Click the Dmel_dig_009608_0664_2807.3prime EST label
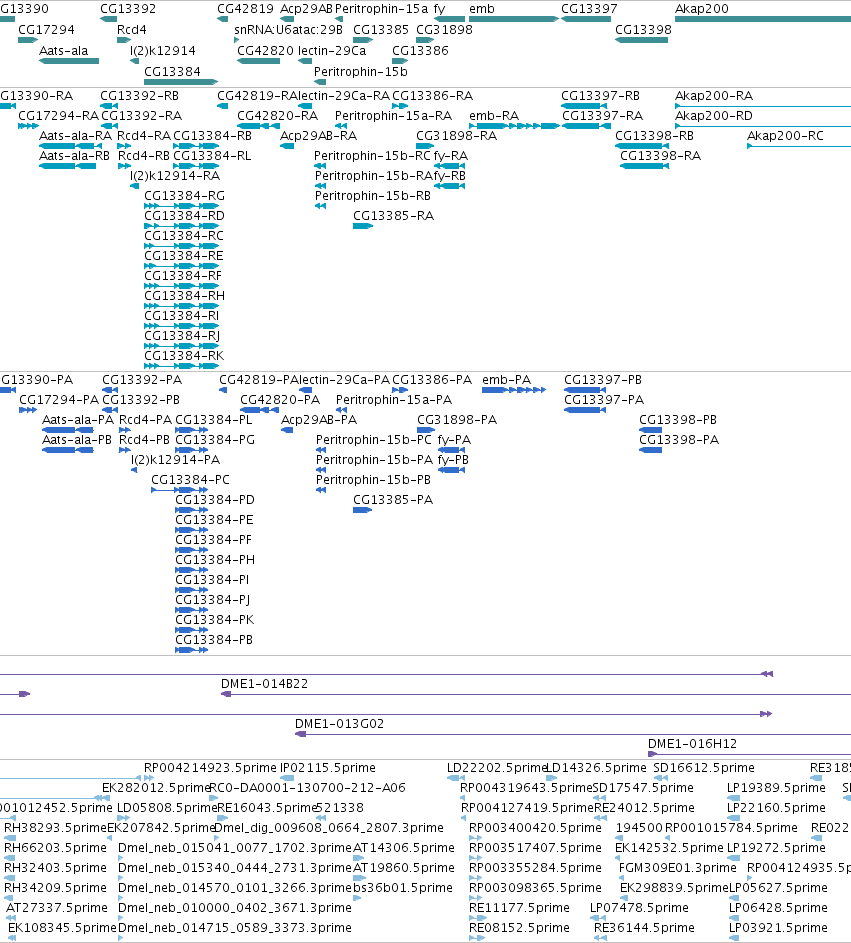The width and height of the screenshot is (851, 943). pos(329,828)
